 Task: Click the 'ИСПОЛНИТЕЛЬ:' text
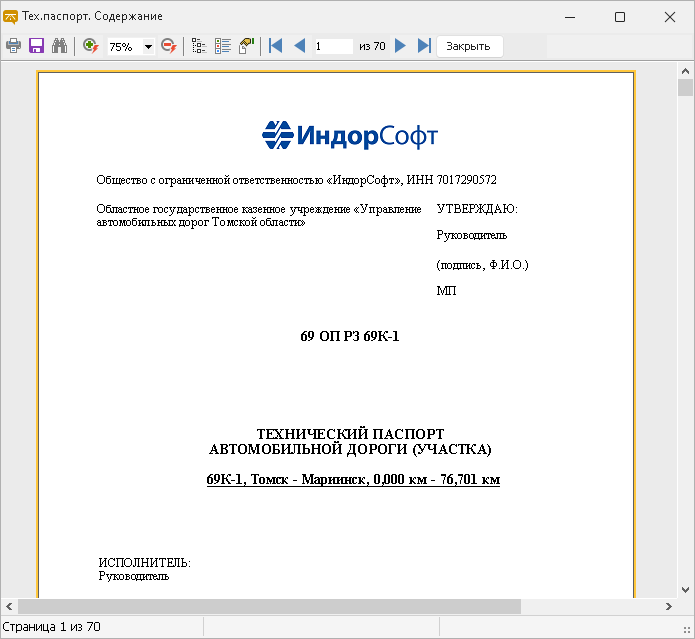pos(144,563)
